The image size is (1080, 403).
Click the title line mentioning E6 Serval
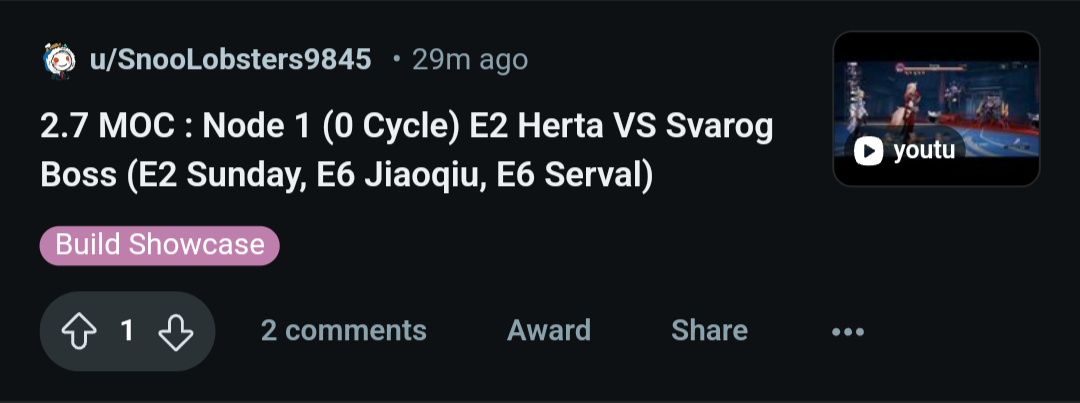click(346, 175)
